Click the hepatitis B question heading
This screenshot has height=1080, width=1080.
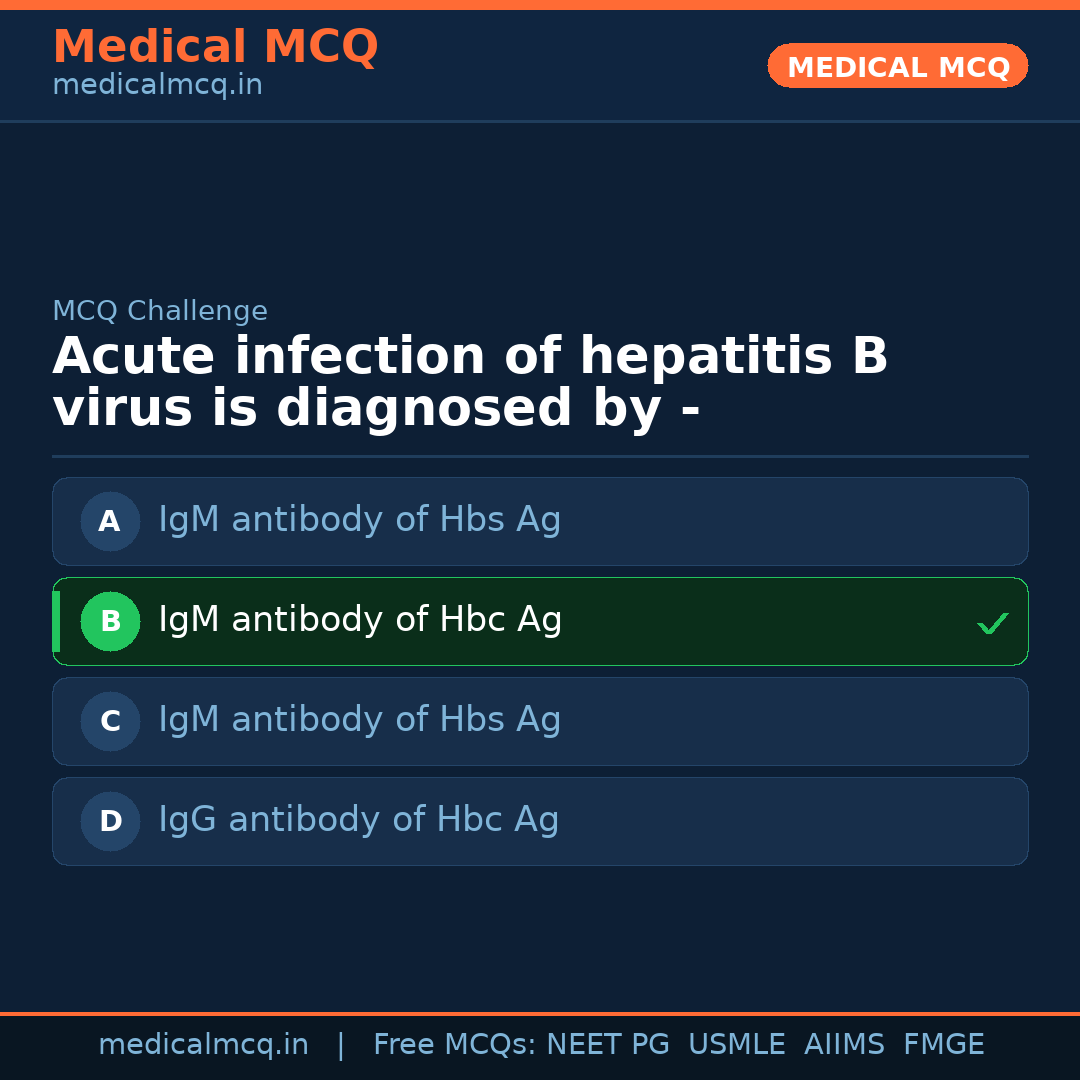pyautogui.click(x=470, y=383)
